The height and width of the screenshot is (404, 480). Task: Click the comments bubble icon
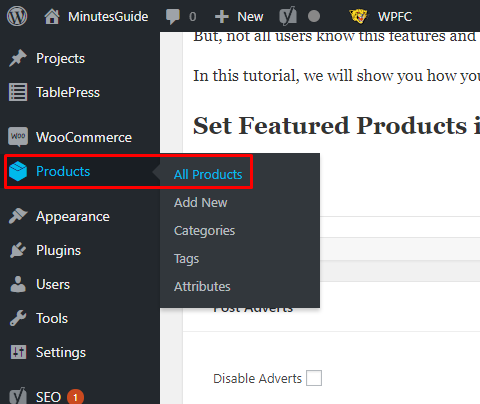(x=173, y=17)
